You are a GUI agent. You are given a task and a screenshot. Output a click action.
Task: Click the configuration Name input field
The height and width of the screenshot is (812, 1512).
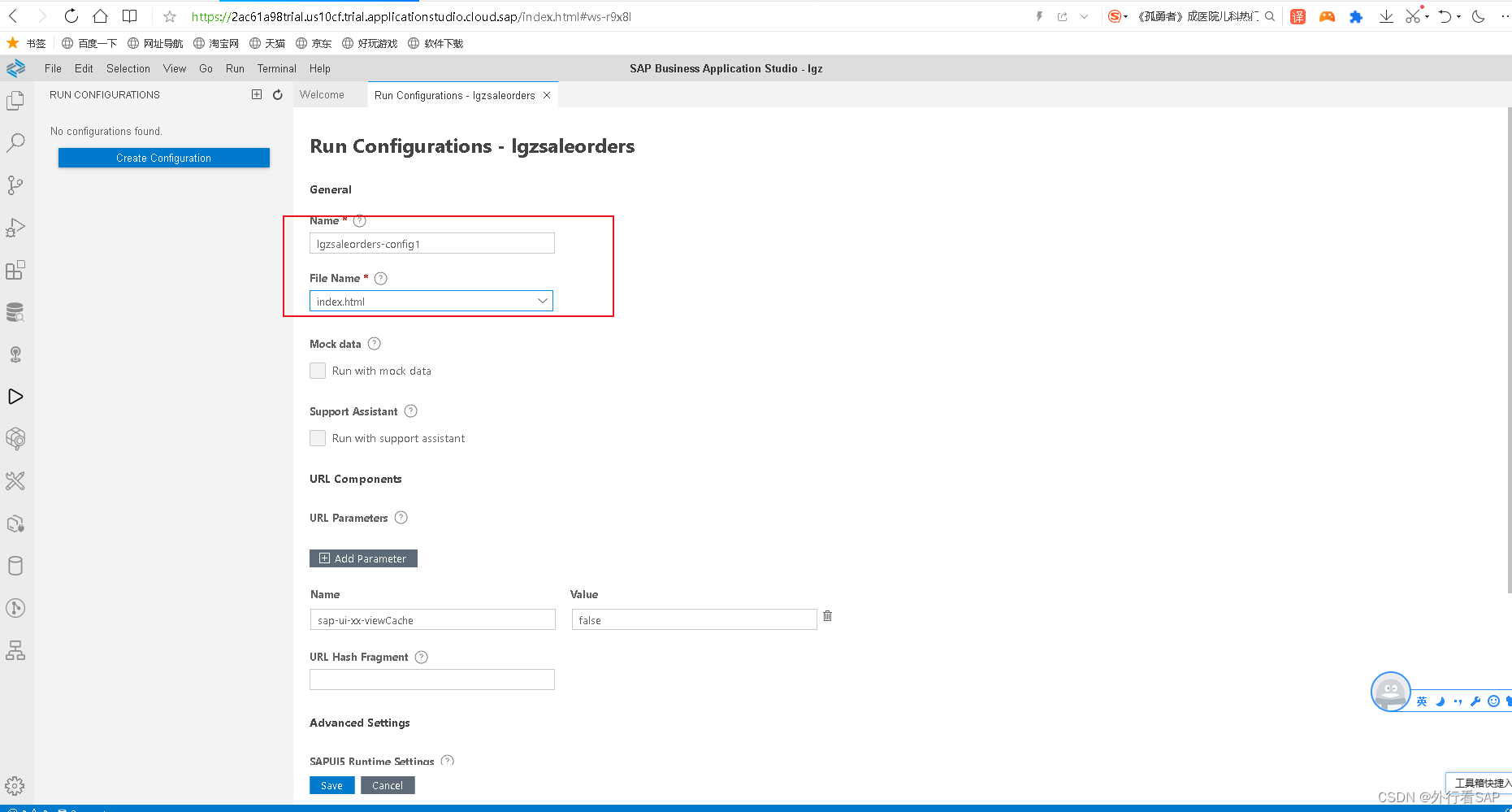click(432, 243)
